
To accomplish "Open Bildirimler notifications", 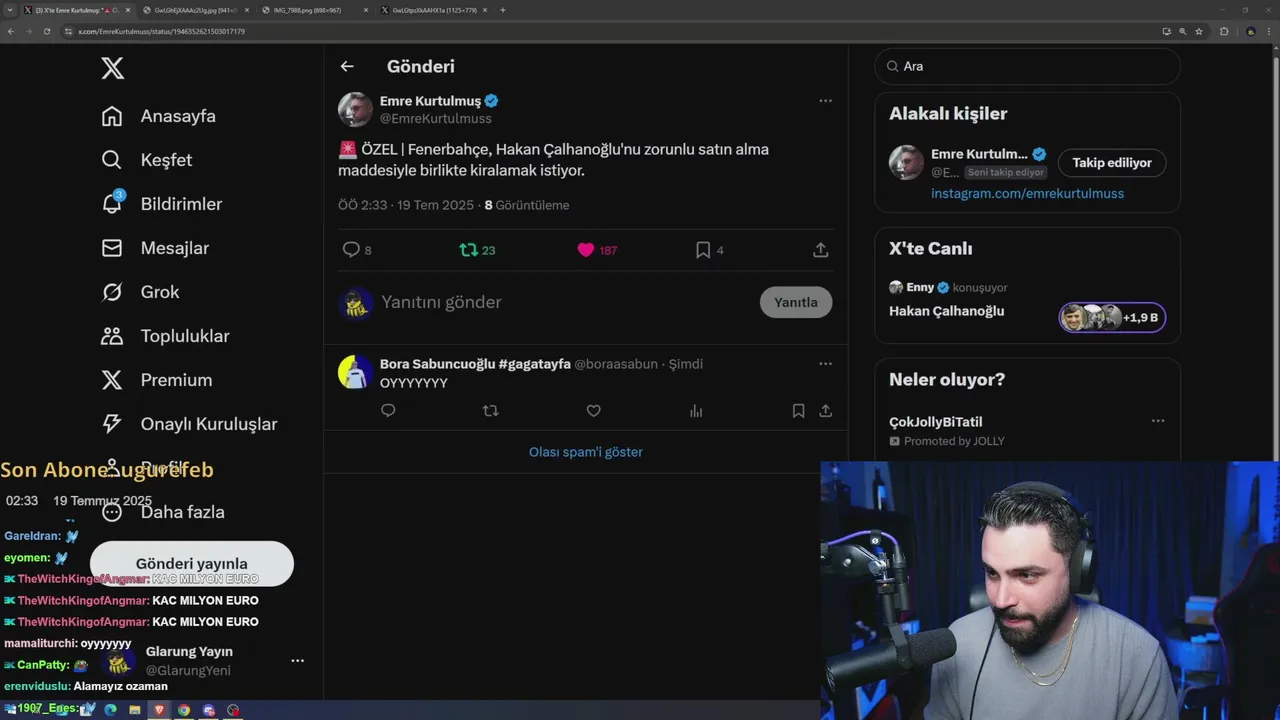I will pos(162,204).
